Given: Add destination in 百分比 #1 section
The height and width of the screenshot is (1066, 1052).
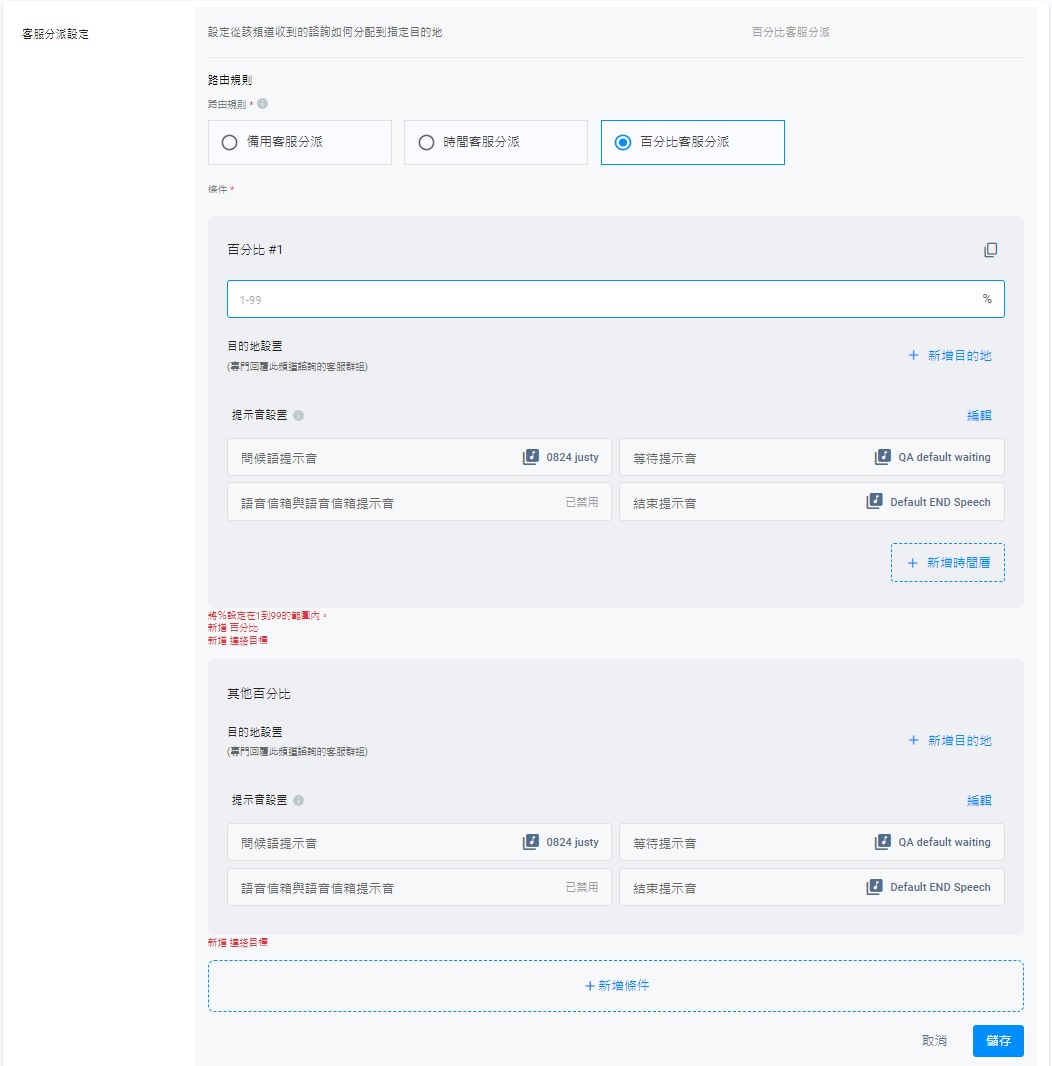Looking at the screenshot, I should tap(950, 356).
